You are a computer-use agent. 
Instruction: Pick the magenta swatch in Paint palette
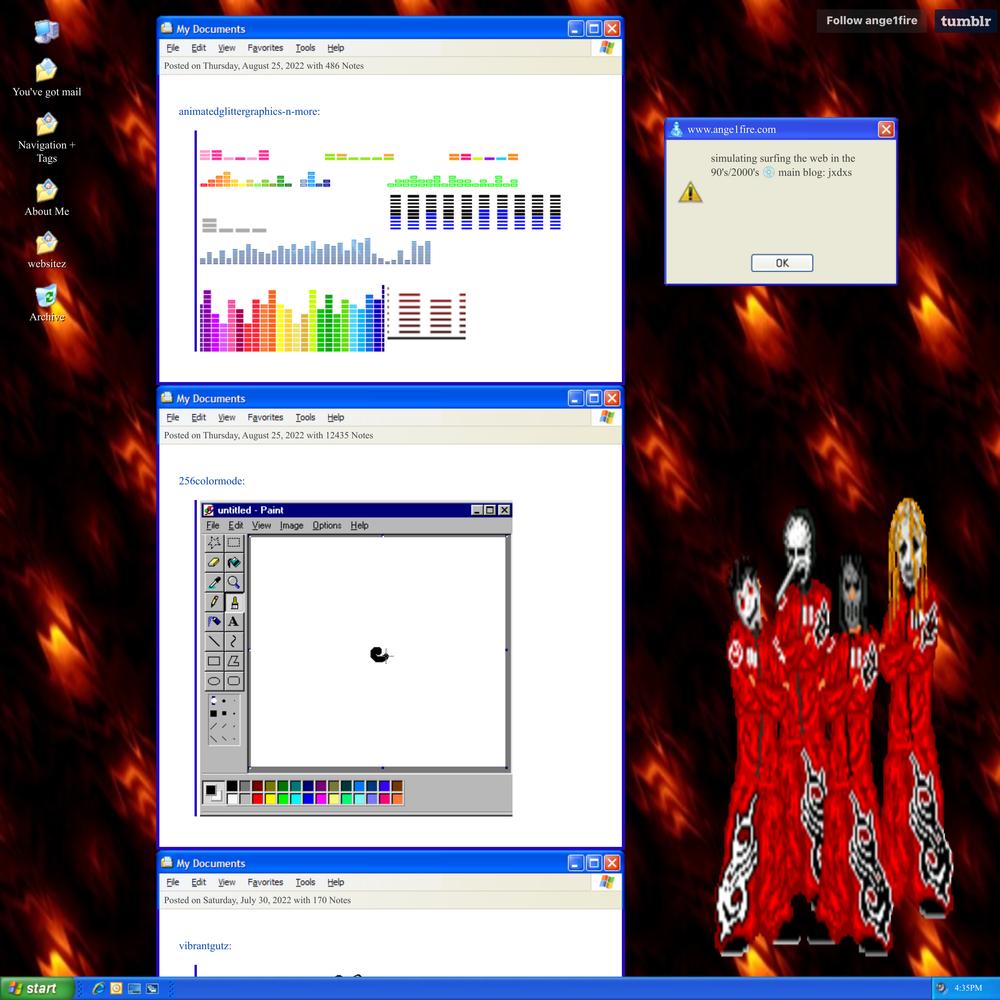click(x=321, y=798)
